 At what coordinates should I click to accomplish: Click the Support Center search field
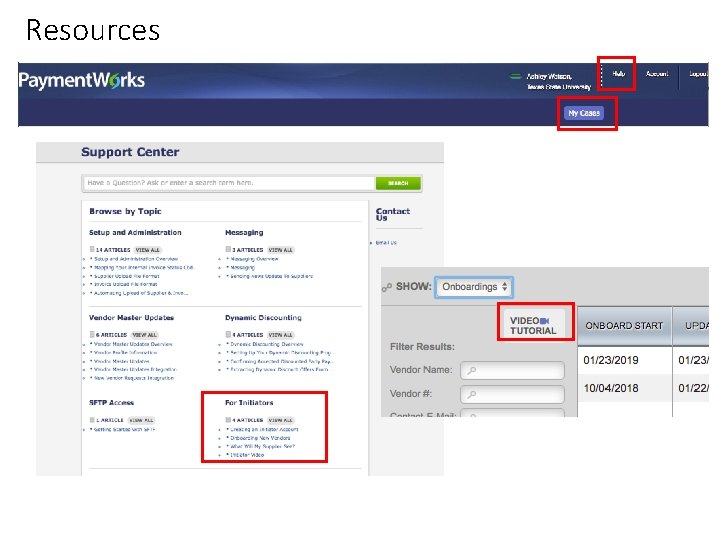click(229, 183)
